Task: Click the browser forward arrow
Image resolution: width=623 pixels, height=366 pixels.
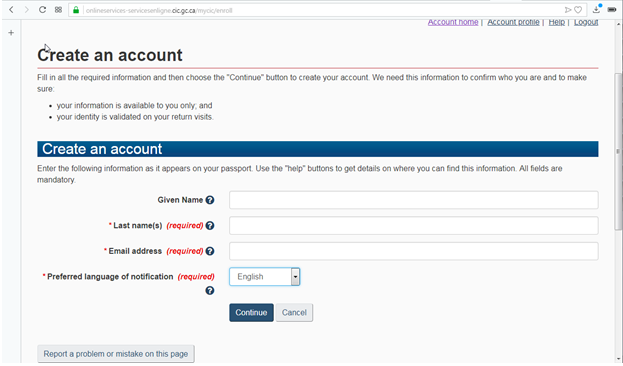Action: (27, 10)
